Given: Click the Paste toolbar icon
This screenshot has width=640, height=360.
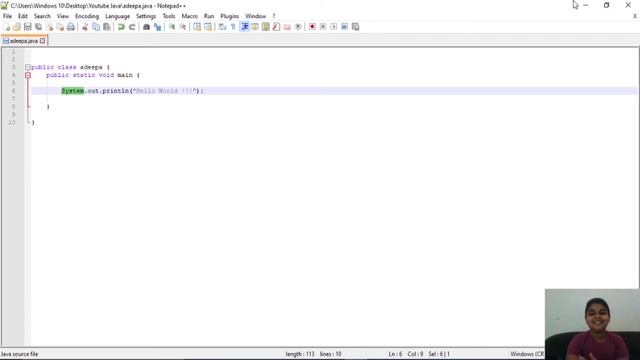Looking at the screenshot, I should pos(107,27).
